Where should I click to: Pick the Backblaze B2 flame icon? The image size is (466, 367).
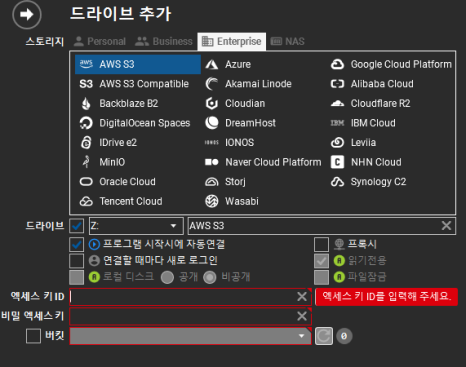(86, 103)
